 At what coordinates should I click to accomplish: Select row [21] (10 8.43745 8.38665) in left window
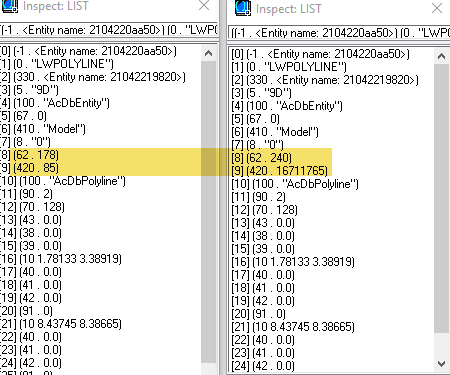tap(61, 324)
